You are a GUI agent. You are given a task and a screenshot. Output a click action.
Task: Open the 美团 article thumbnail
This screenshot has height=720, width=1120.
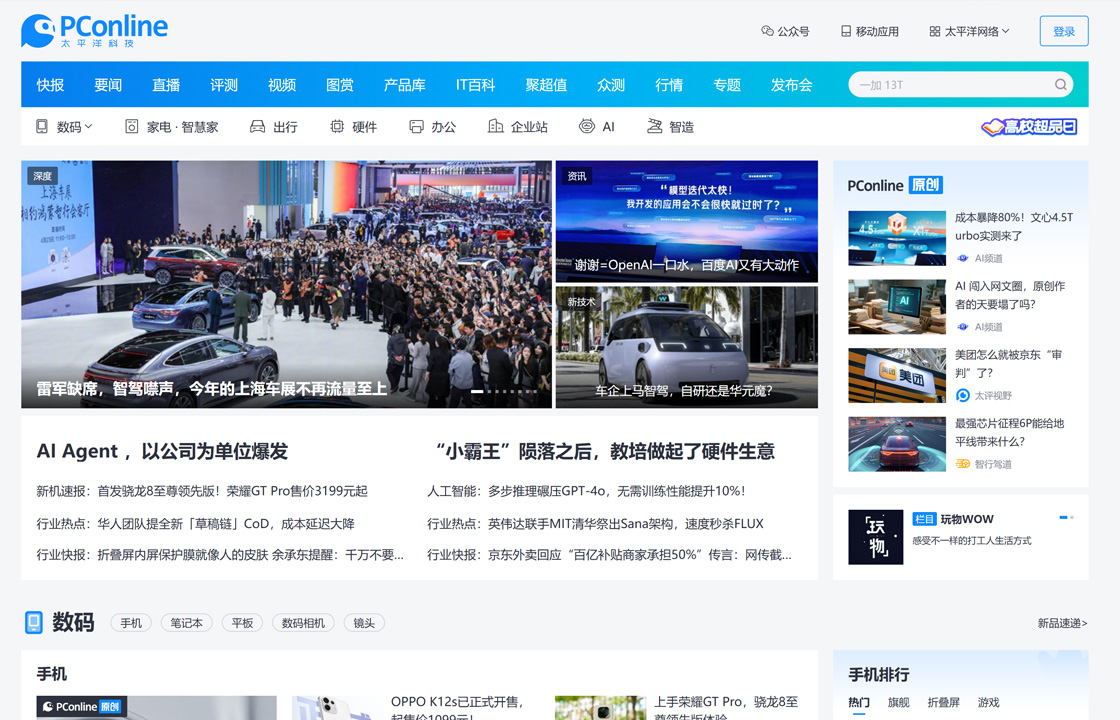(896, 375)
